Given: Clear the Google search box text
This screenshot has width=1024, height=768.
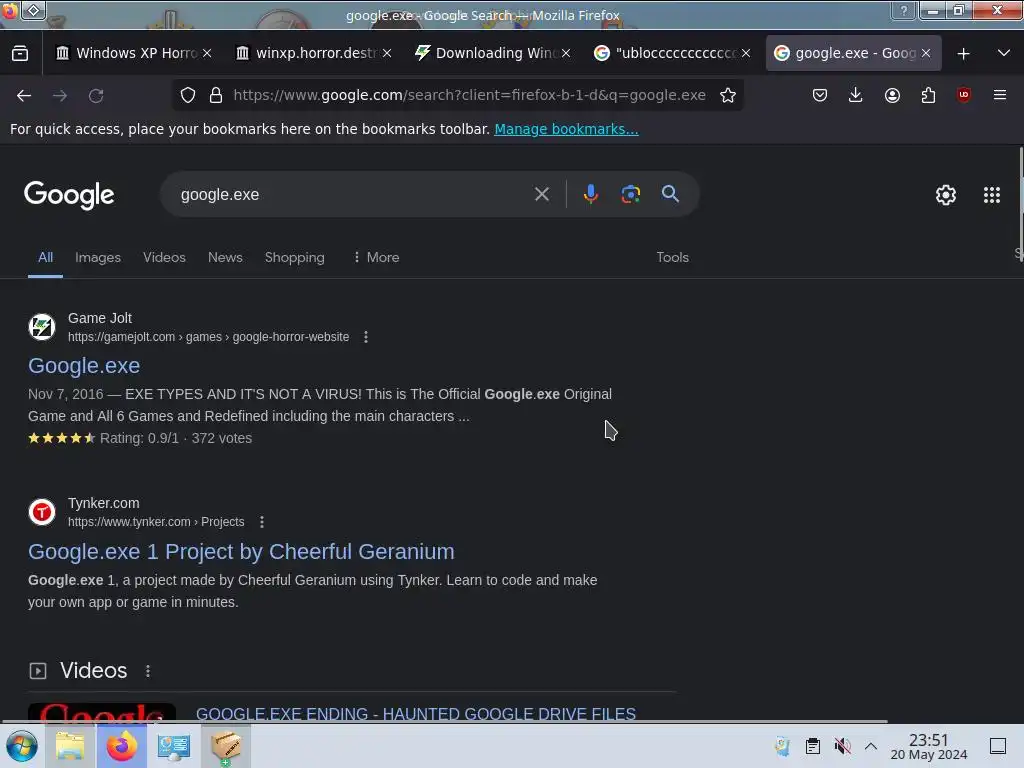Looking at the screenshot, I should [541, 194].
